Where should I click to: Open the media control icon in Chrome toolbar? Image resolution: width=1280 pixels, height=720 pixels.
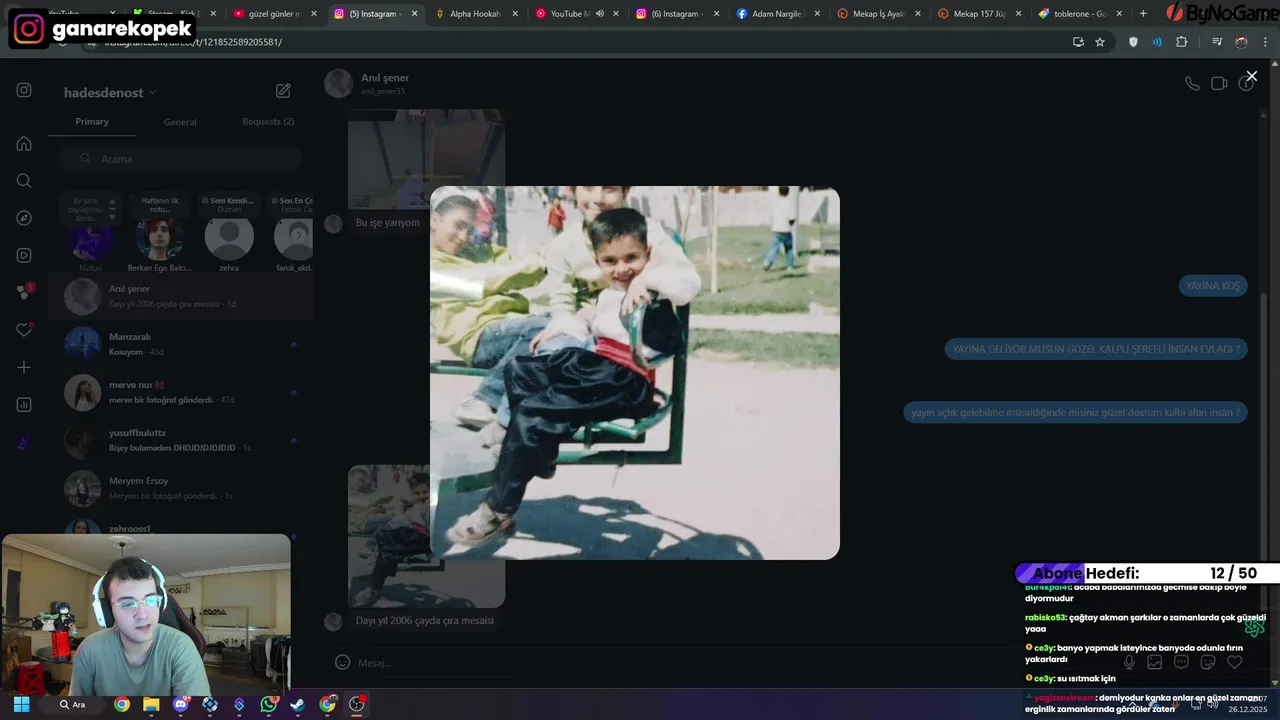[x=1217, y=42]
